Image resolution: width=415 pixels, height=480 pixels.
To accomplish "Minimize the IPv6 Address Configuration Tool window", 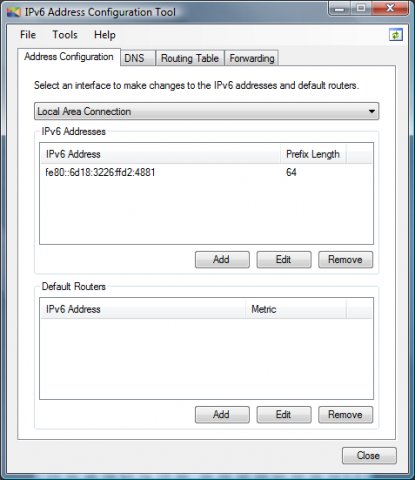I will [x=339, y=8].
